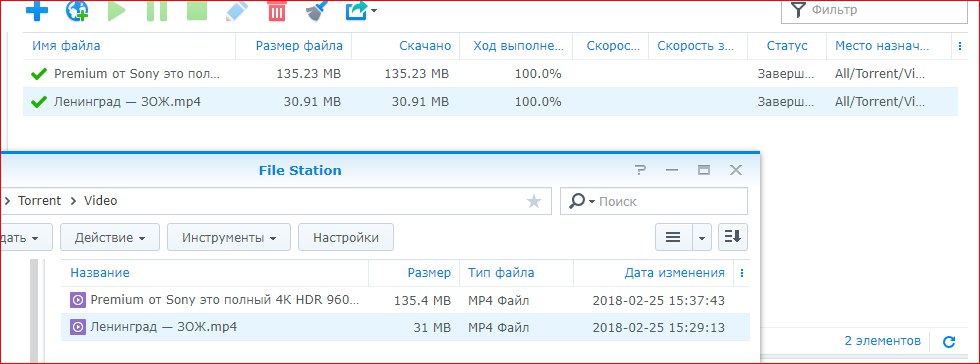This screenshot has width=980, height=364.
Task: Switch to list view mode icon
Action: [x=672, y=237]
